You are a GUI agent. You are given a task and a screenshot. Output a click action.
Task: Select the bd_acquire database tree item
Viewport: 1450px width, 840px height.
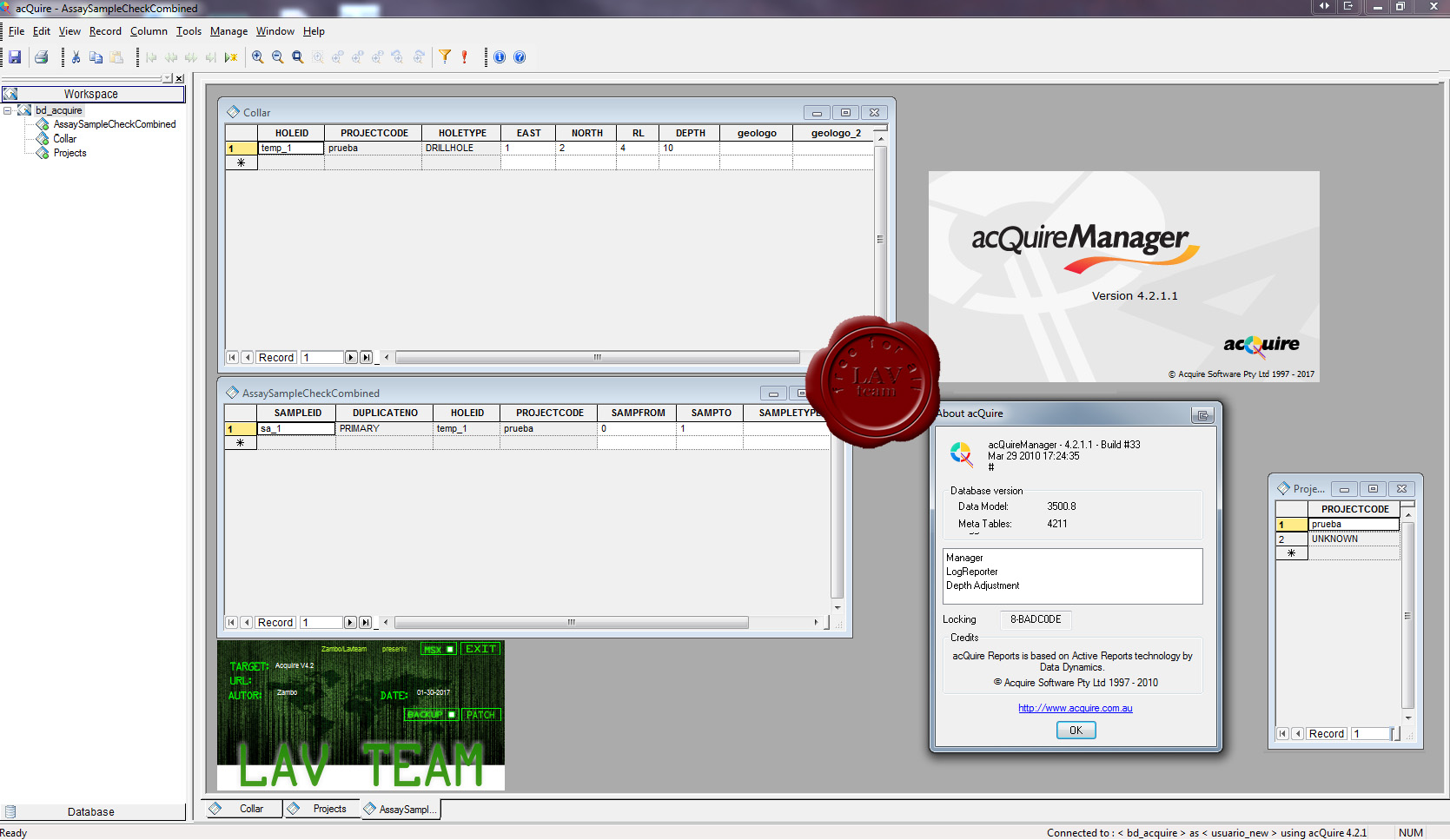(59, 110)
